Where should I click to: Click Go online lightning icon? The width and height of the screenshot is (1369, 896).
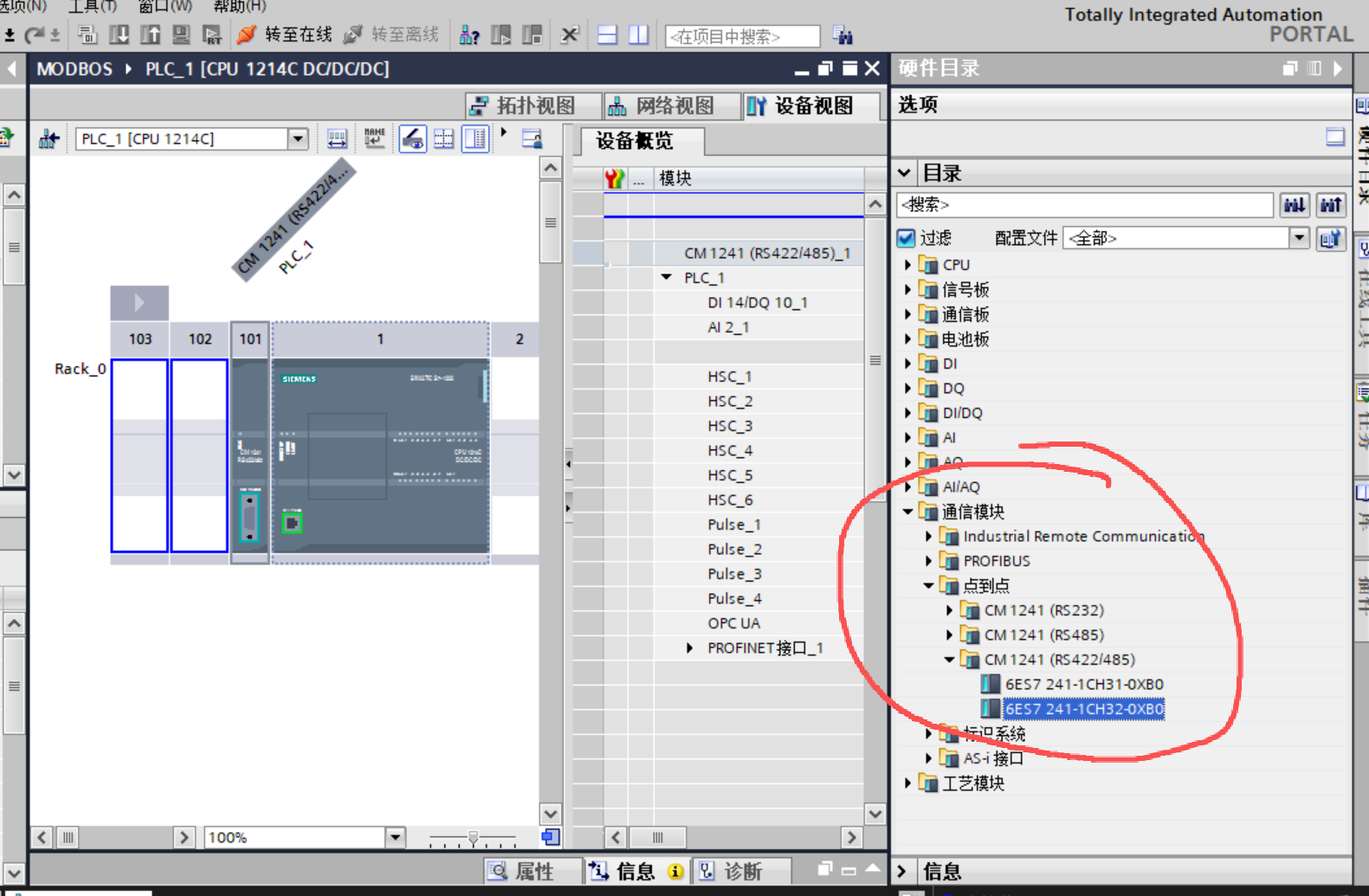(247, 35)
